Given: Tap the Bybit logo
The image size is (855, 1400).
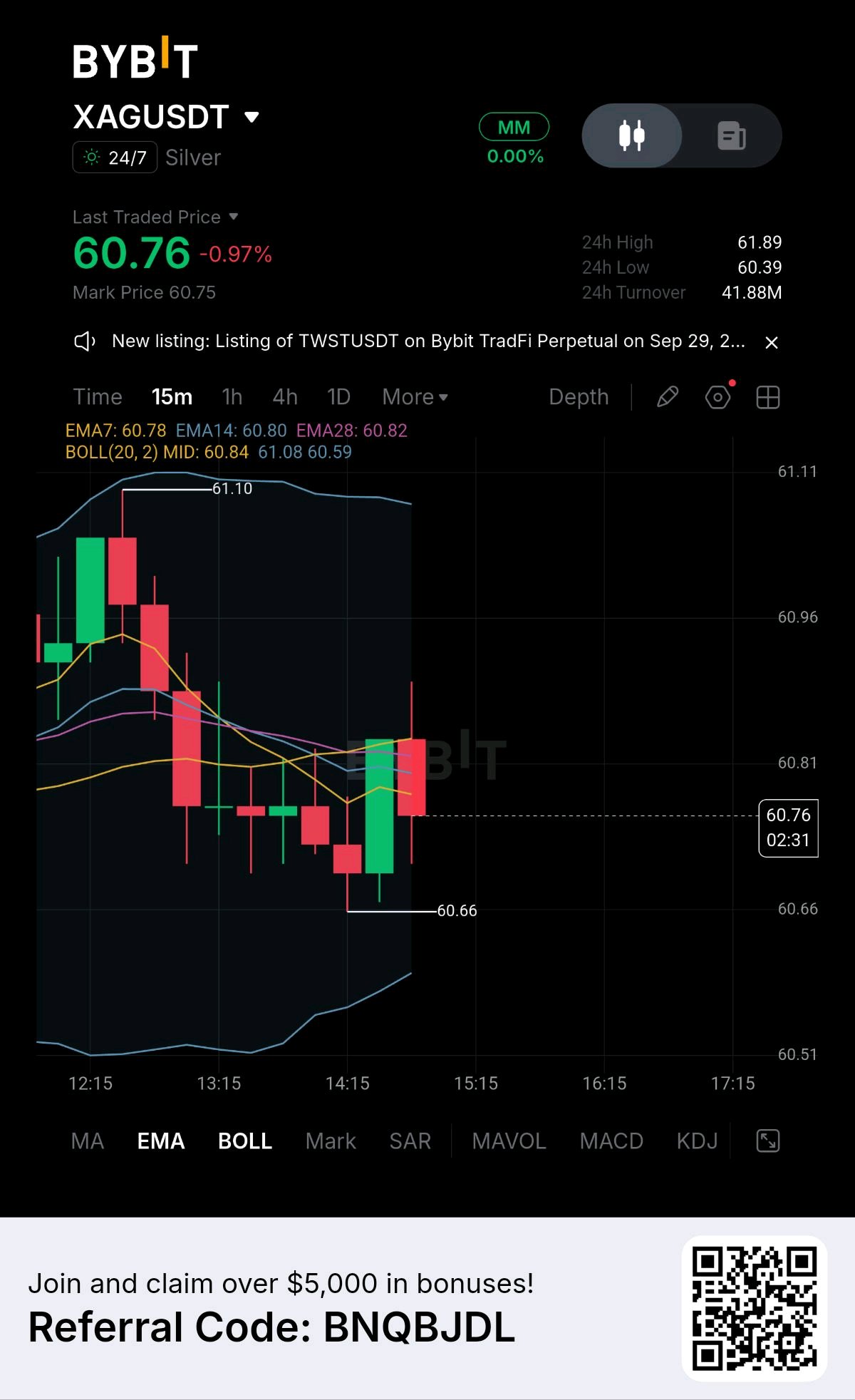Looking at the screenshot, I should pos(135,58).
